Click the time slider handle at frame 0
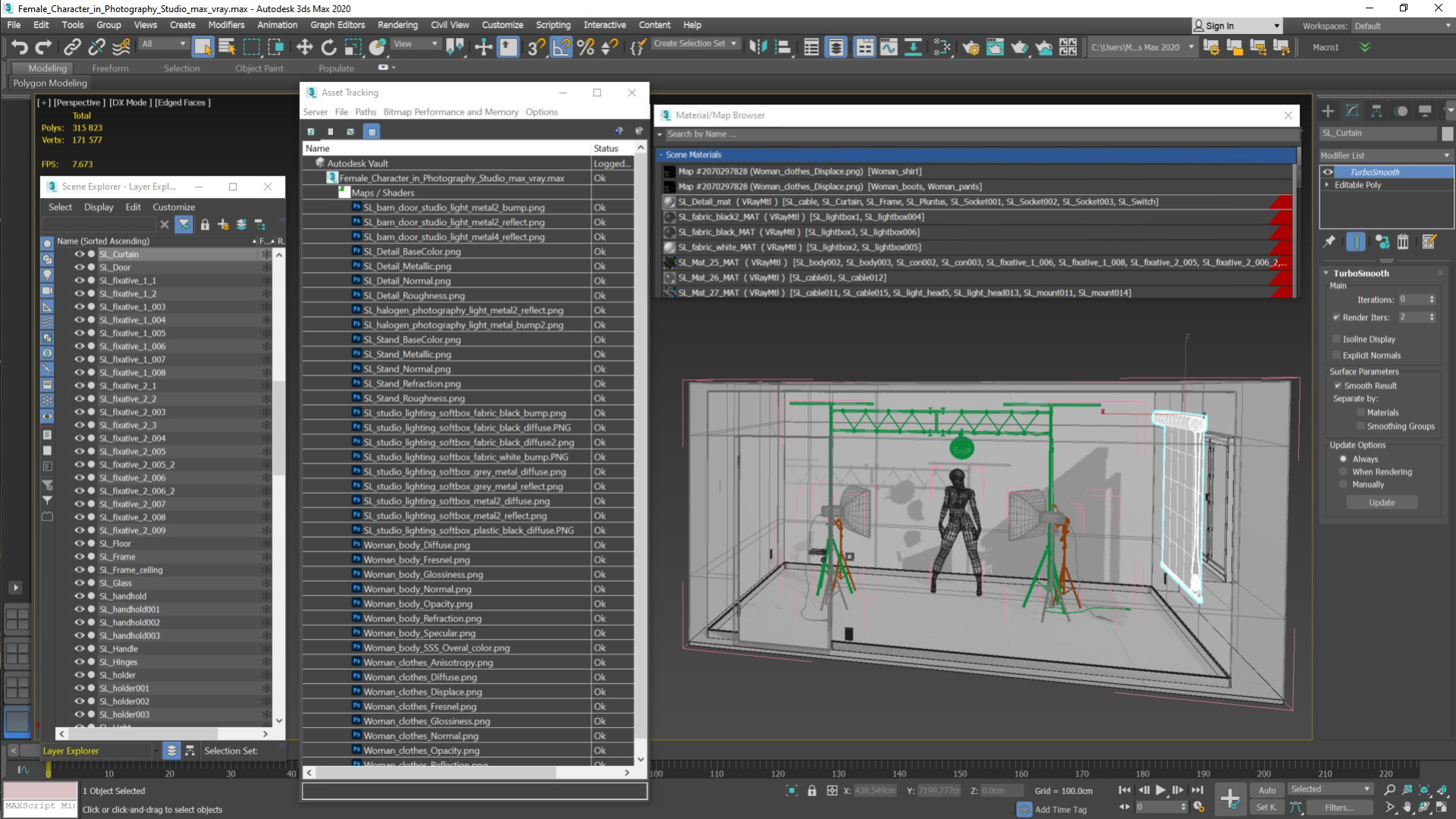 [48, 770]
